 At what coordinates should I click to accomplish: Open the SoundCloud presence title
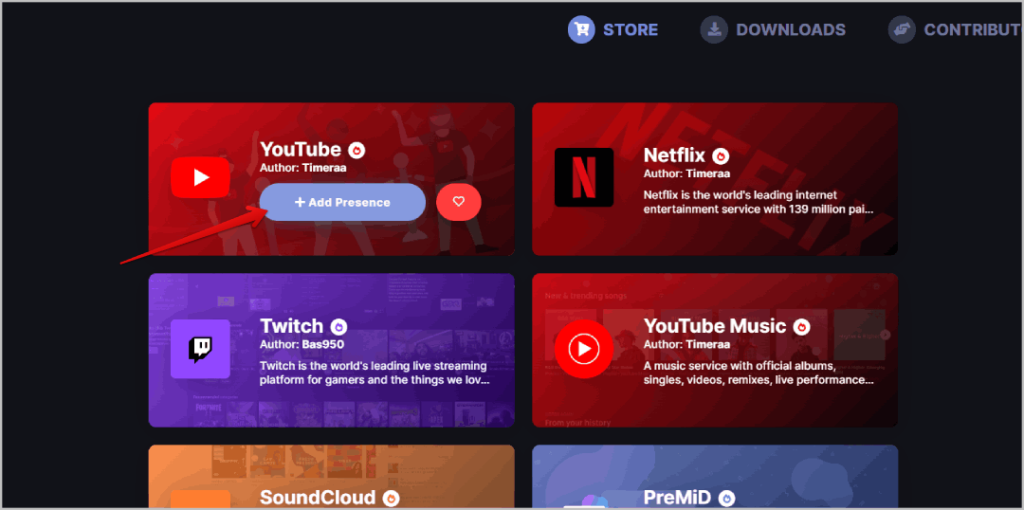[318, 498]
